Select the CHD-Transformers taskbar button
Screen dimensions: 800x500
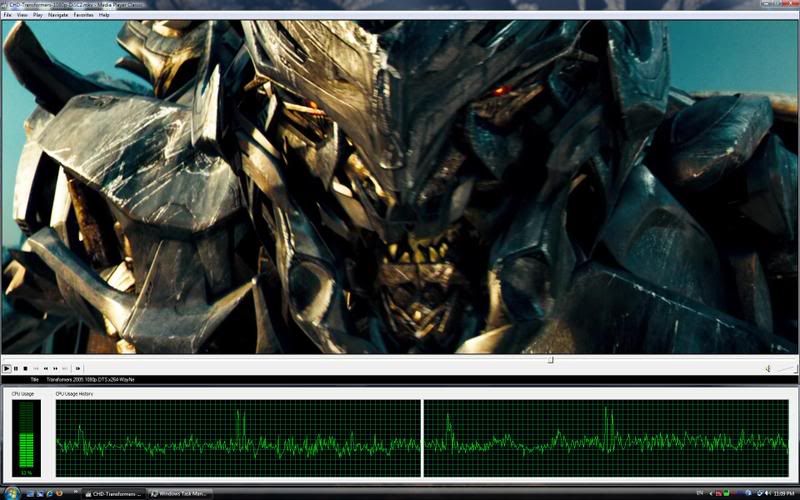(x=113, y=493)
